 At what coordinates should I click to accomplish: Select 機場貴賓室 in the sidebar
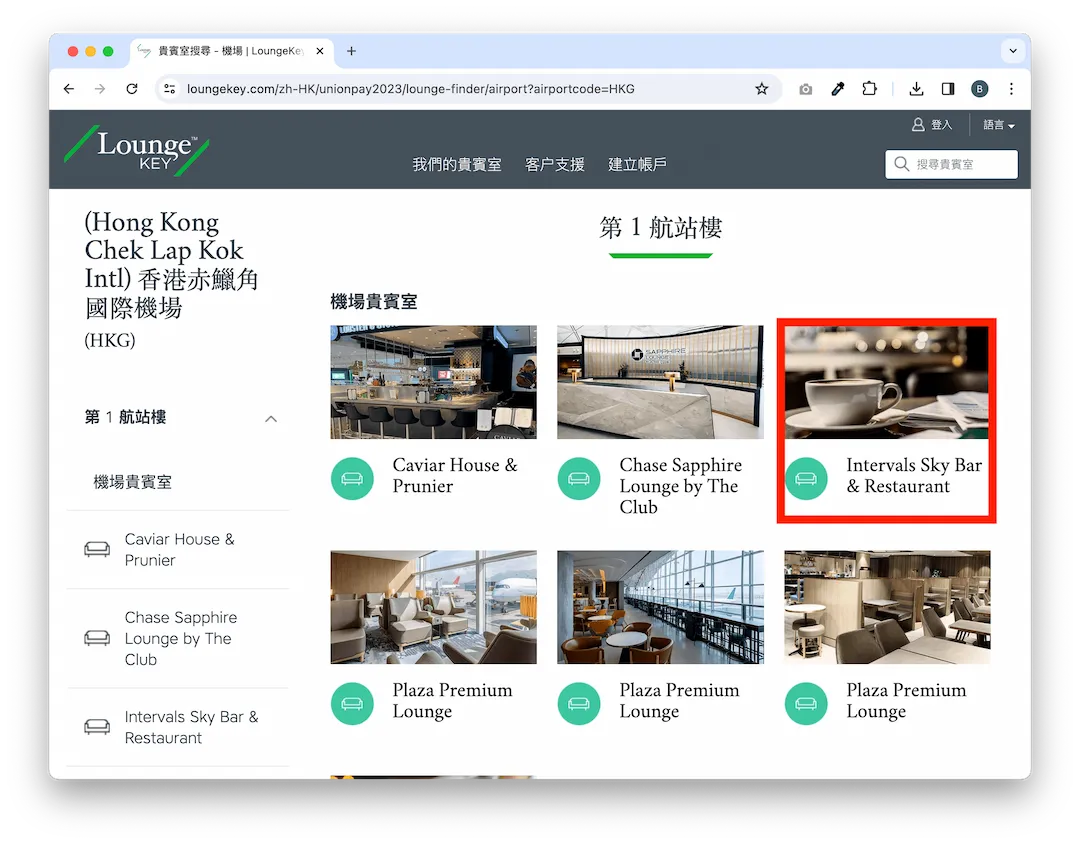[132, 482]
